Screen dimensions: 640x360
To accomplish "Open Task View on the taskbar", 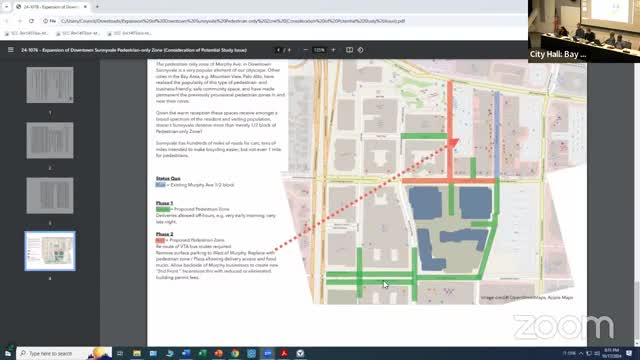I will (x=120, y=353).
